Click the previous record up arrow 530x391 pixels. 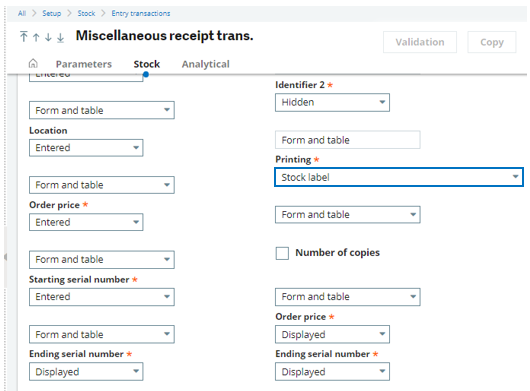(x=36, y=37)
